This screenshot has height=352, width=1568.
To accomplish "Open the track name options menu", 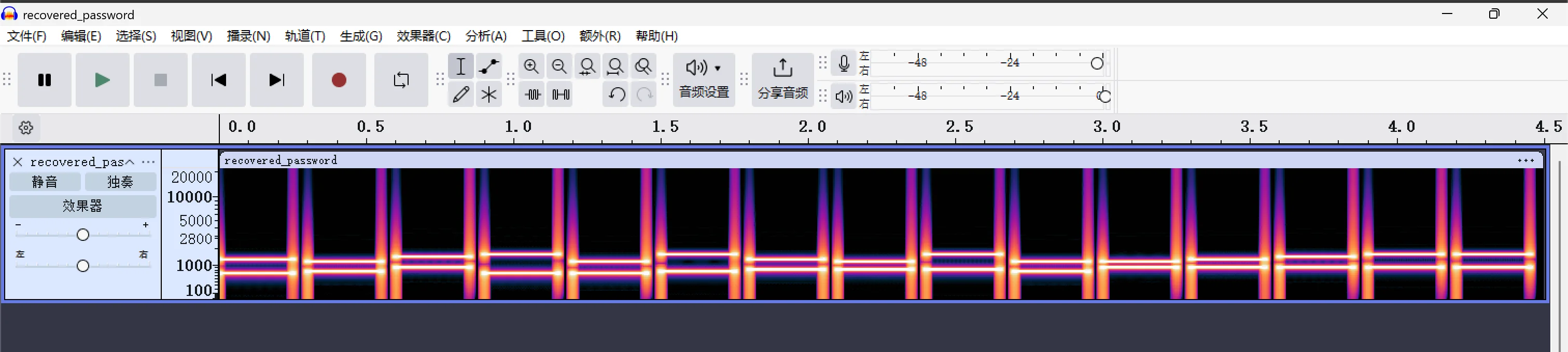I will (148, 162).
